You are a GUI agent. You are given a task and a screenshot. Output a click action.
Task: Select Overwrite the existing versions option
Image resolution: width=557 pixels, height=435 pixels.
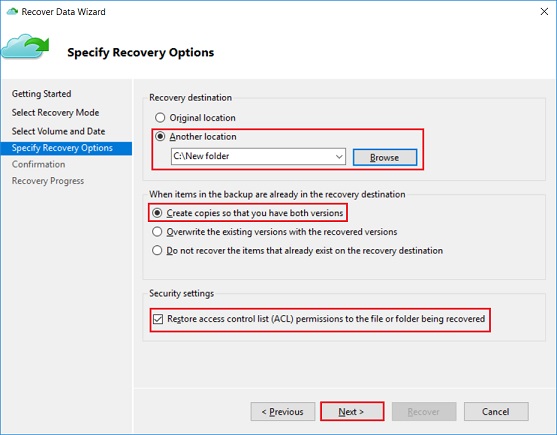[157, 232]
